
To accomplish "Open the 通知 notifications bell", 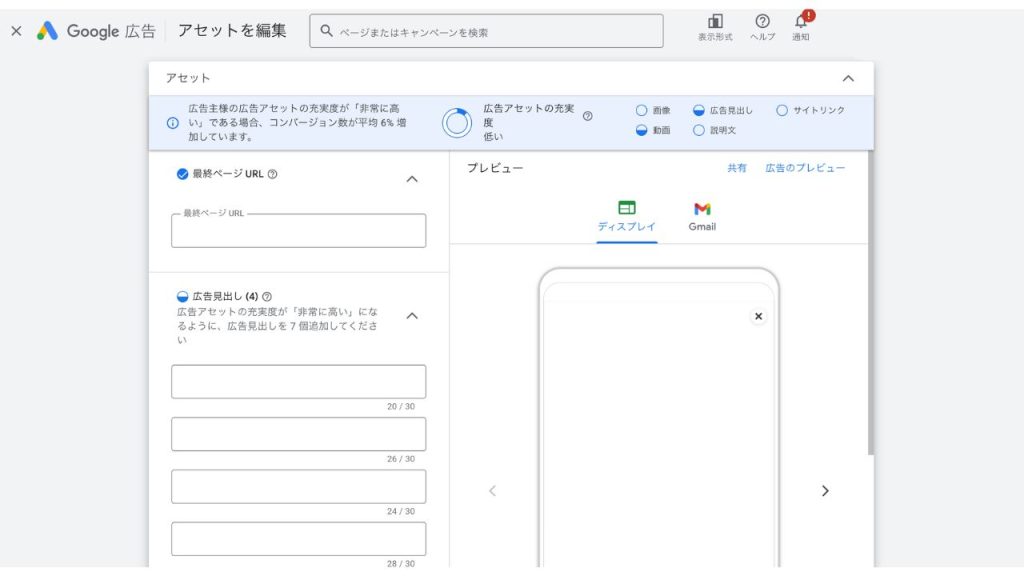I will (800, 24).
